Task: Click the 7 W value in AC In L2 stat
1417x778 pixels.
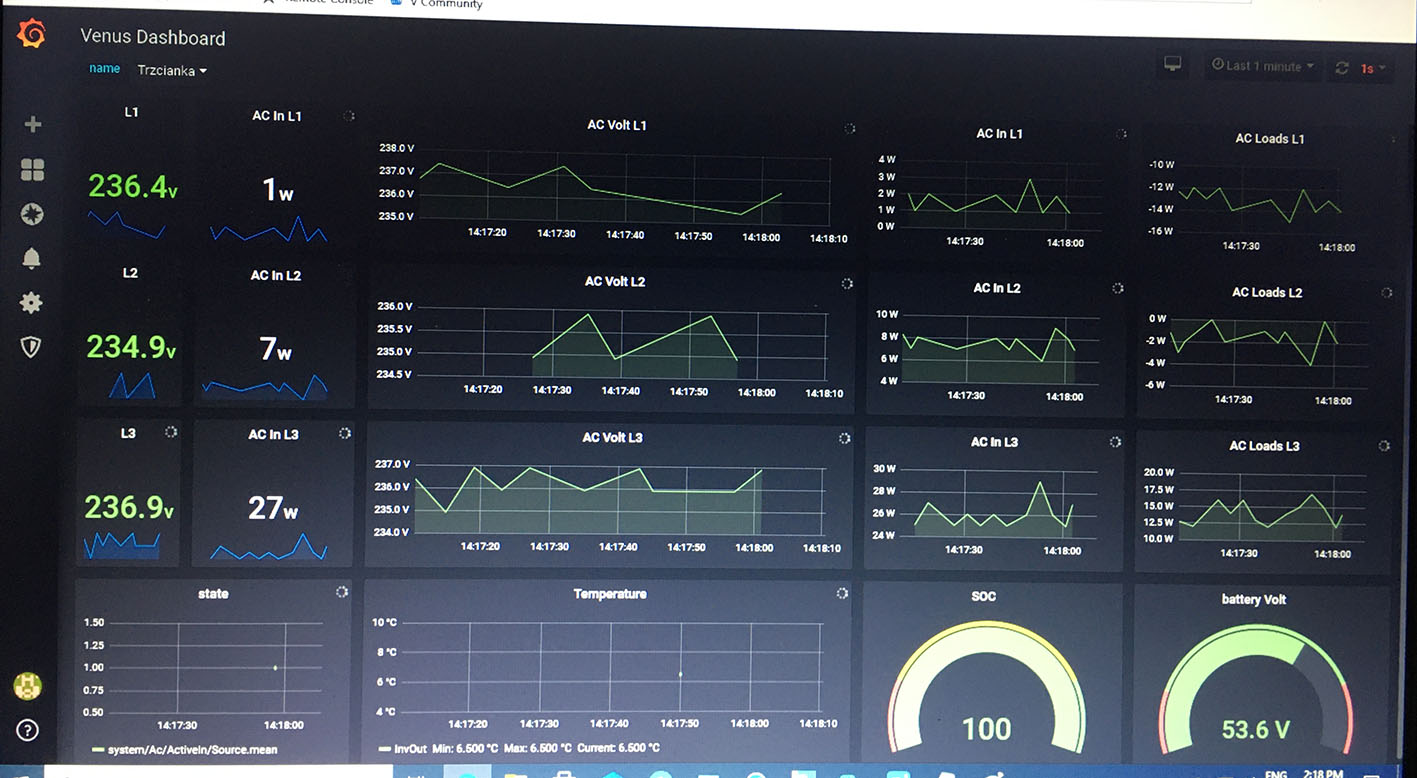Action: (275, 349)
